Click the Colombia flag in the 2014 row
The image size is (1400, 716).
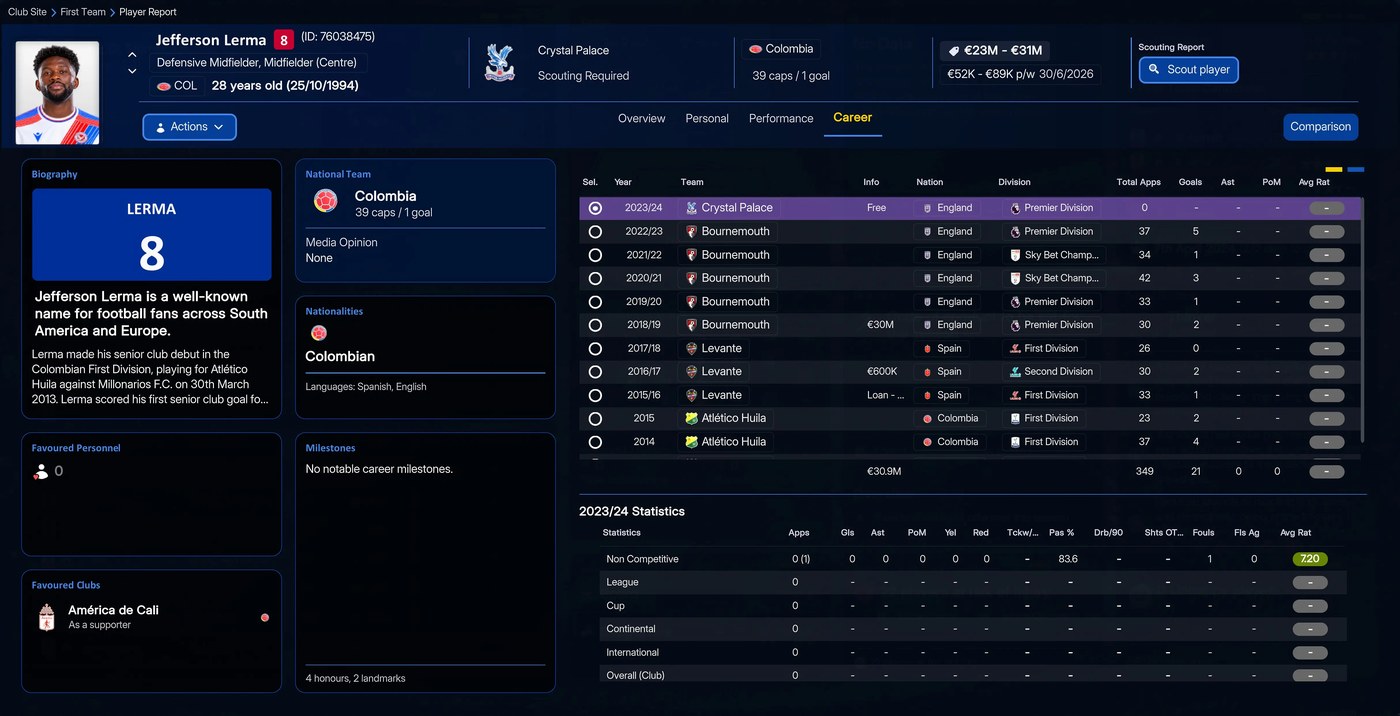[928, 441]
